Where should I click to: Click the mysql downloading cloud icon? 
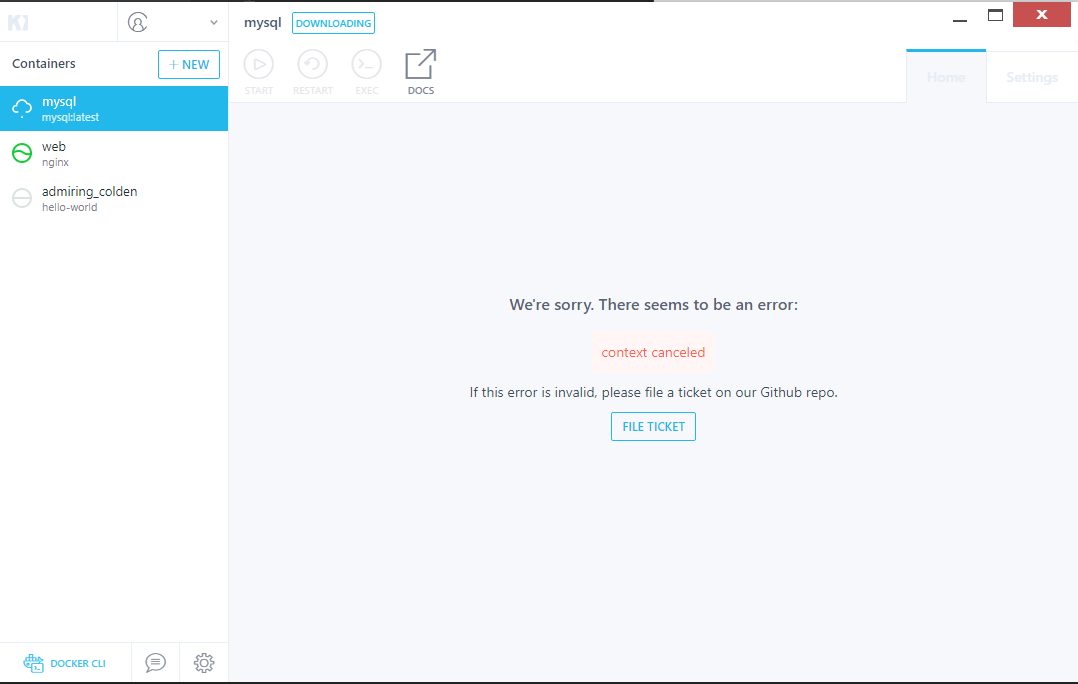click(22, 108)
